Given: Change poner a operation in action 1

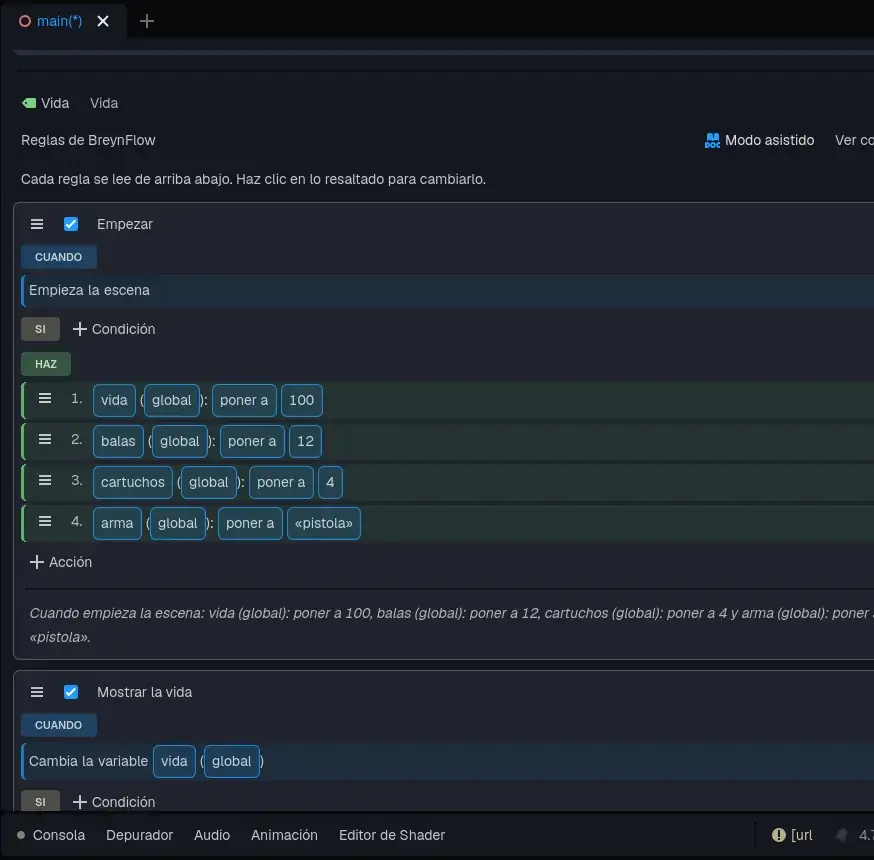Looking at the screenshot, I should pyautogui.click(x=244, y=400).
